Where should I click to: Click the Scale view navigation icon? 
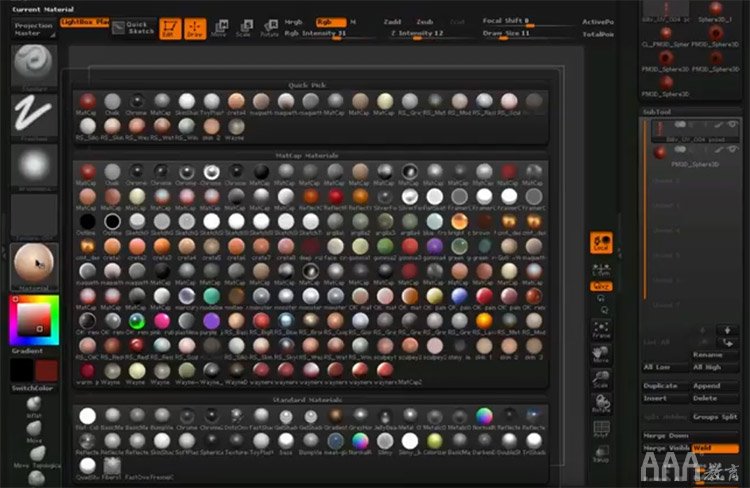point(601,379)
